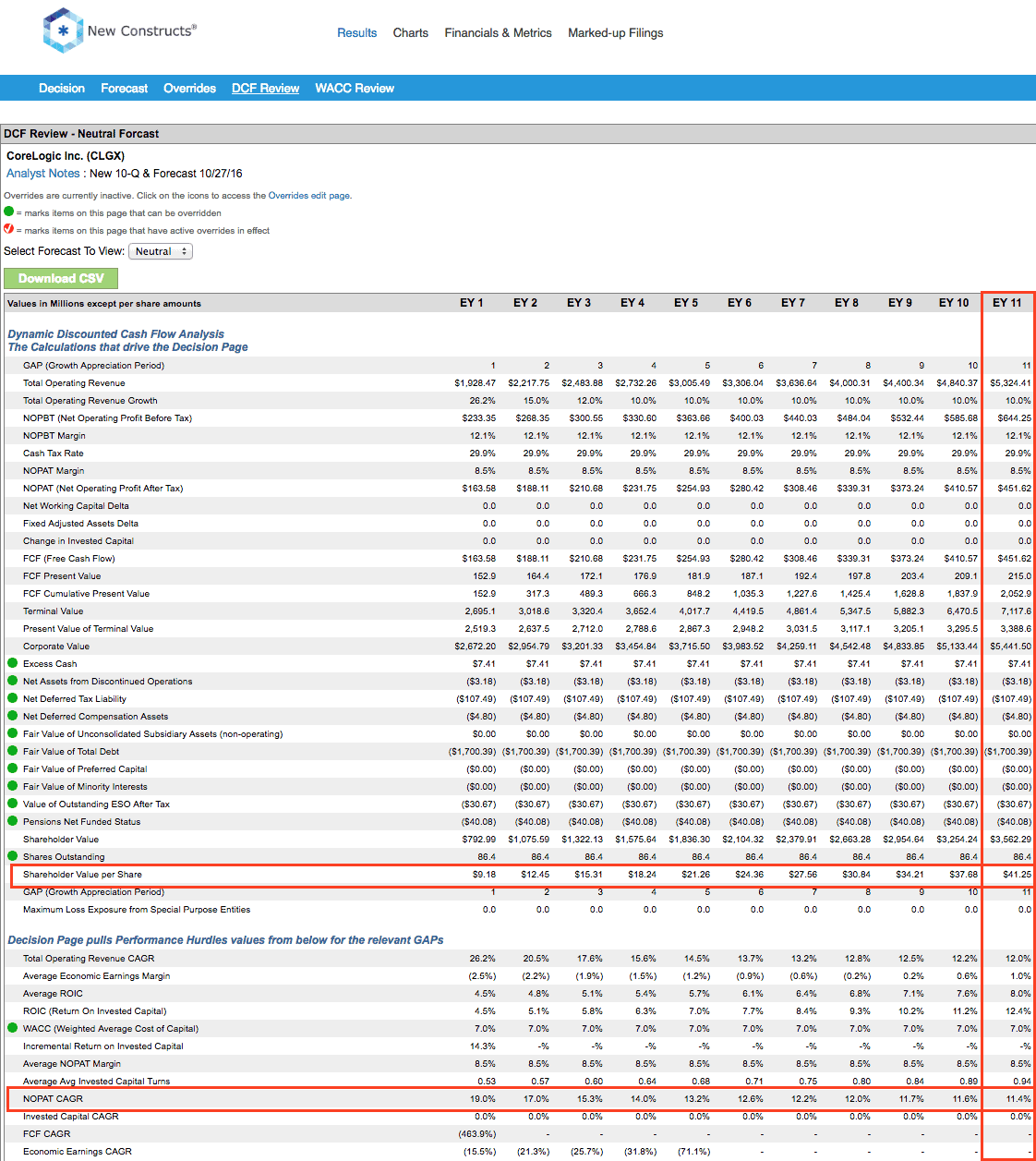Click 'Total Operating Revenue' row label
The width and height of the screenshot is (1036, 1161).
[74, 382]
